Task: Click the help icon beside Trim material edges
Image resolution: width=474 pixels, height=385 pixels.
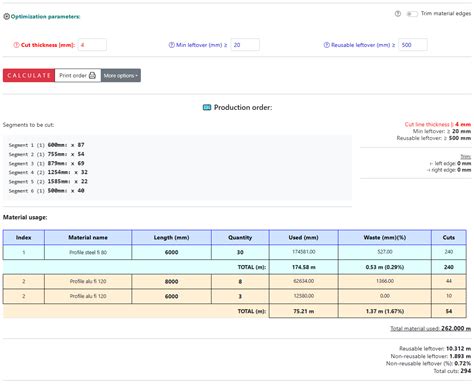Action: pyautogui.click(x=398, y=14)
